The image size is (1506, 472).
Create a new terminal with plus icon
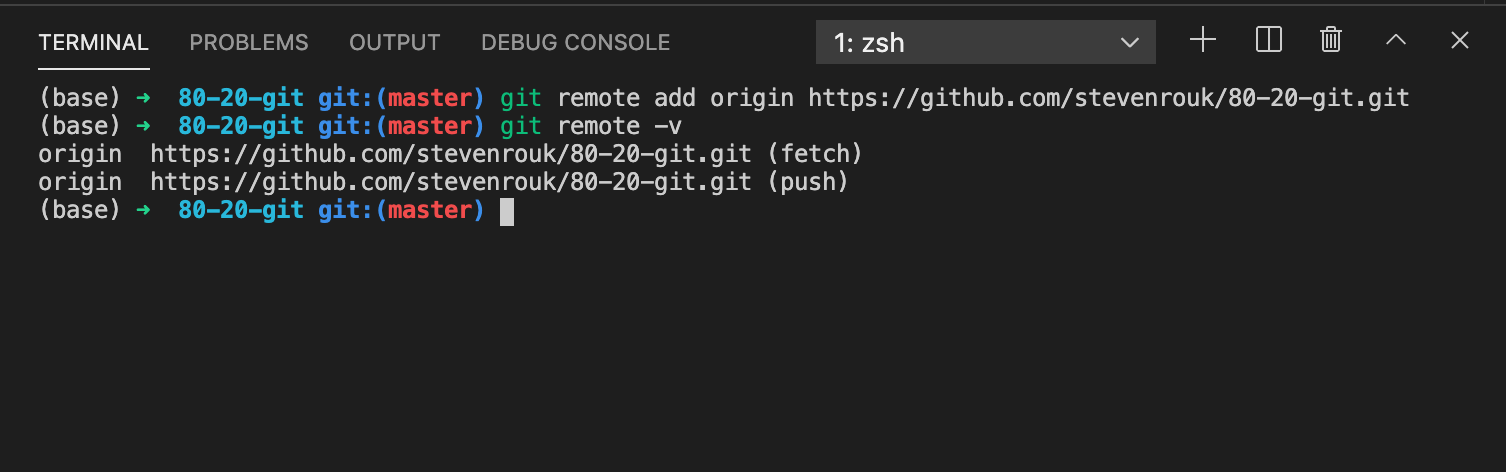1203,40
